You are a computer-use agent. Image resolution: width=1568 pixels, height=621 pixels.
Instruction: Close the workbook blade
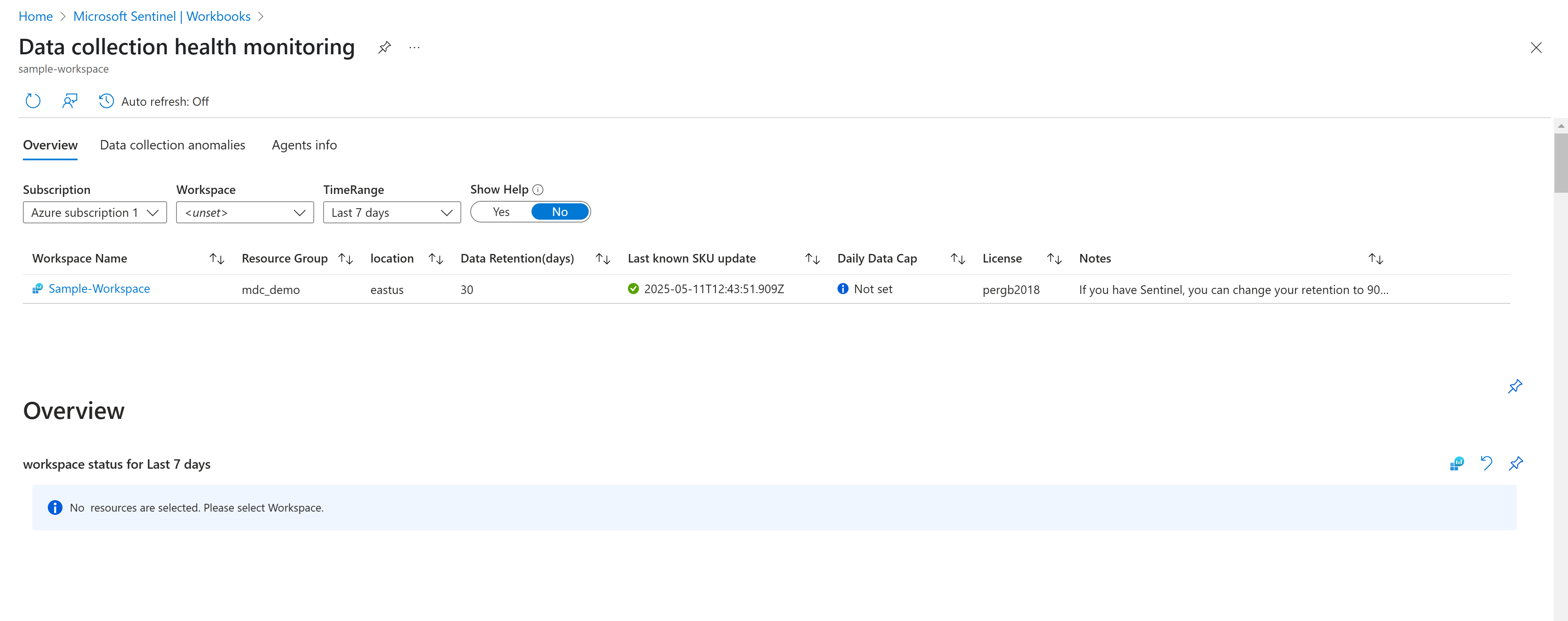[1536, 47]
